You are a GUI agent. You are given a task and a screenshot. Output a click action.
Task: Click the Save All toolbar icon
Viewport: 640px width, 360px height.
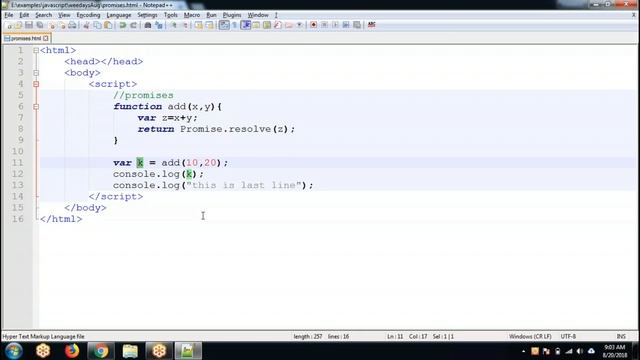click(40, 25)
